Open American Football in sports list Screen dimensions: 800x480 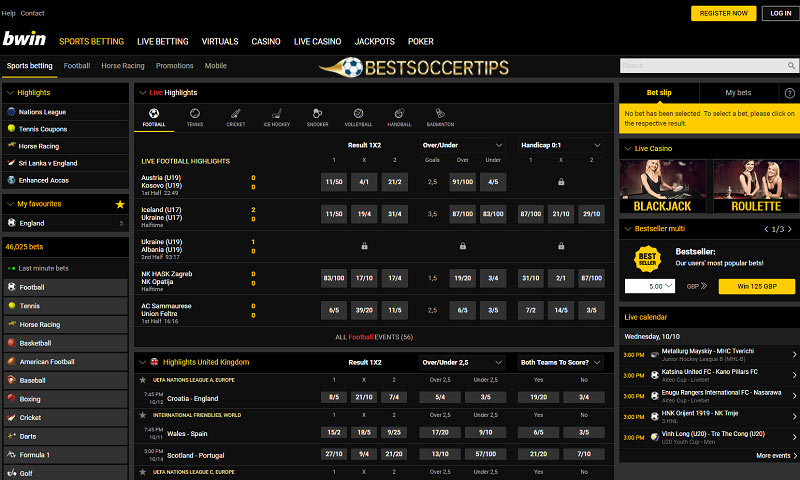coord(65,362)
